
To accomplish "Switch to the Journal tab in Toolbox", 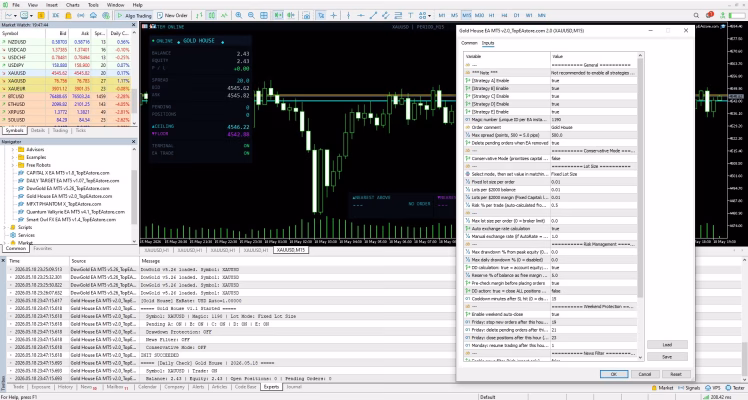I will point(294,387).
